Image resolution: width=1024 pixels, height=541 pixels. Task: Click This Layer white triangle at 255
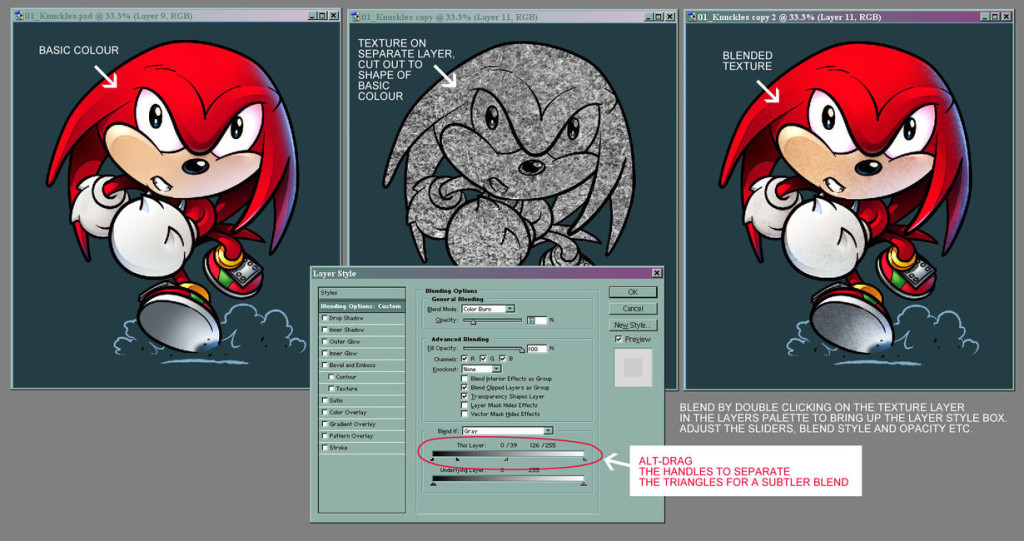584,459
